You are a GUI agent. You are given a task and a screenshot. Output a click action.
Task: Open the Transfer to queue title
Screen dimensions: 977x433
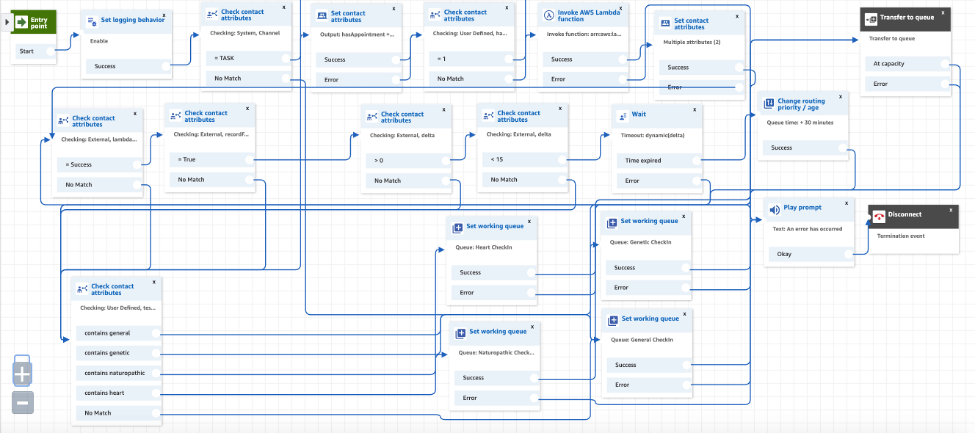pyautogui.click(x=907, y=18)
